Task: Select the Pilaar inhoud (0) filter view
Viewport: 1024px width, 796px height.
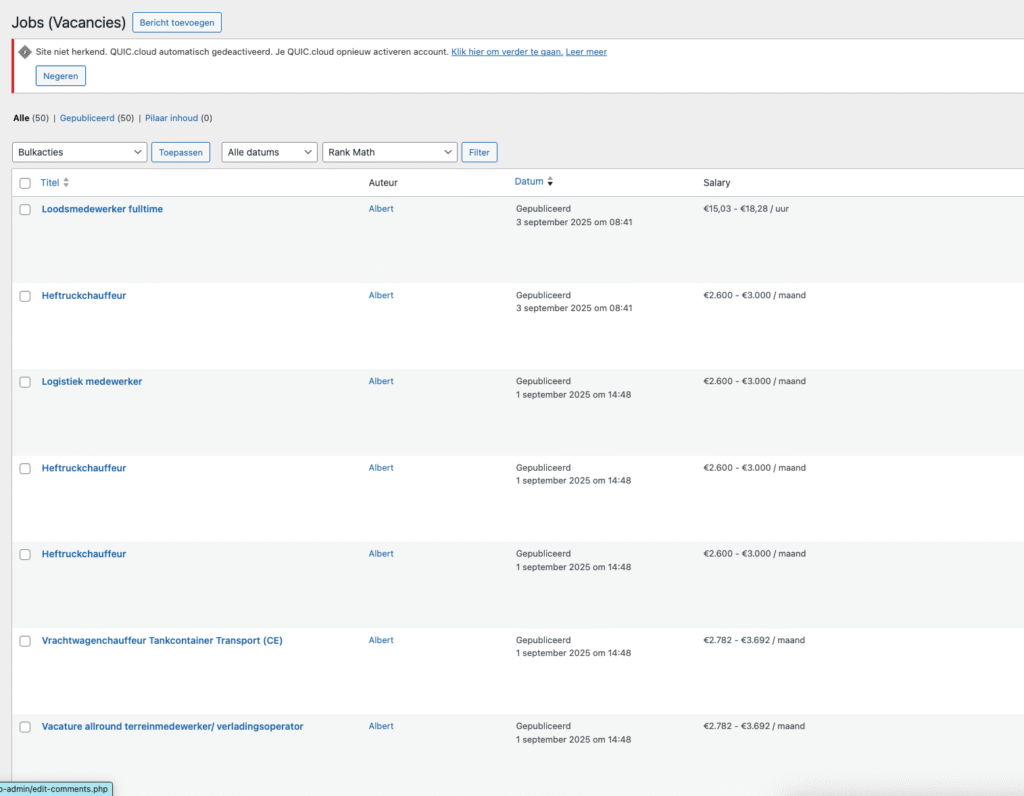Action: pos(178,118)
